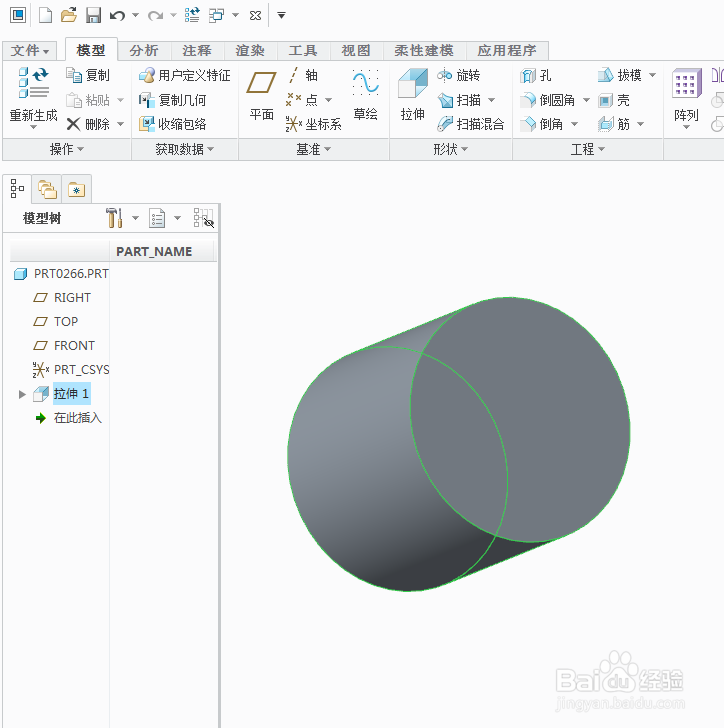Create a datum Plane (平面)

coord(261,95)
